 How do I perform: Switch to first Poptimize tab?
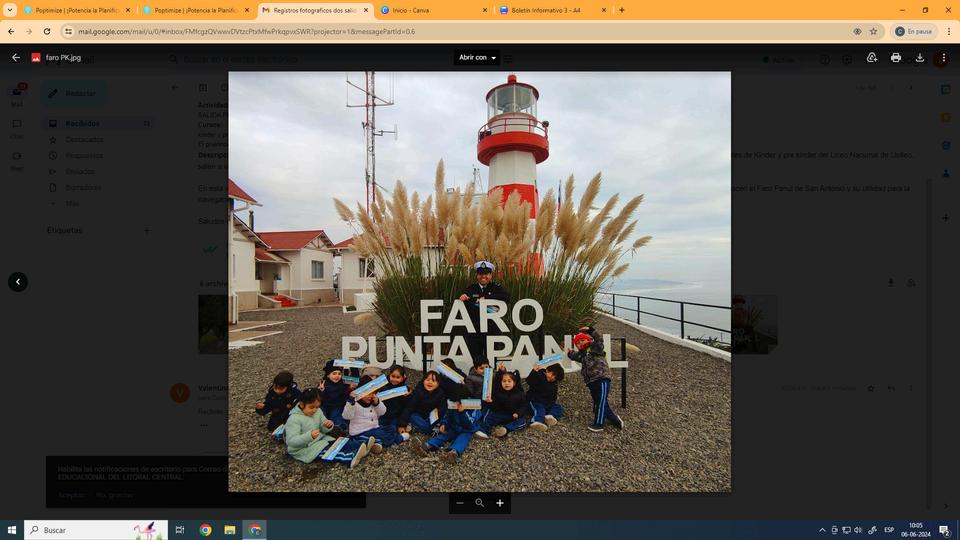(77, 10)
